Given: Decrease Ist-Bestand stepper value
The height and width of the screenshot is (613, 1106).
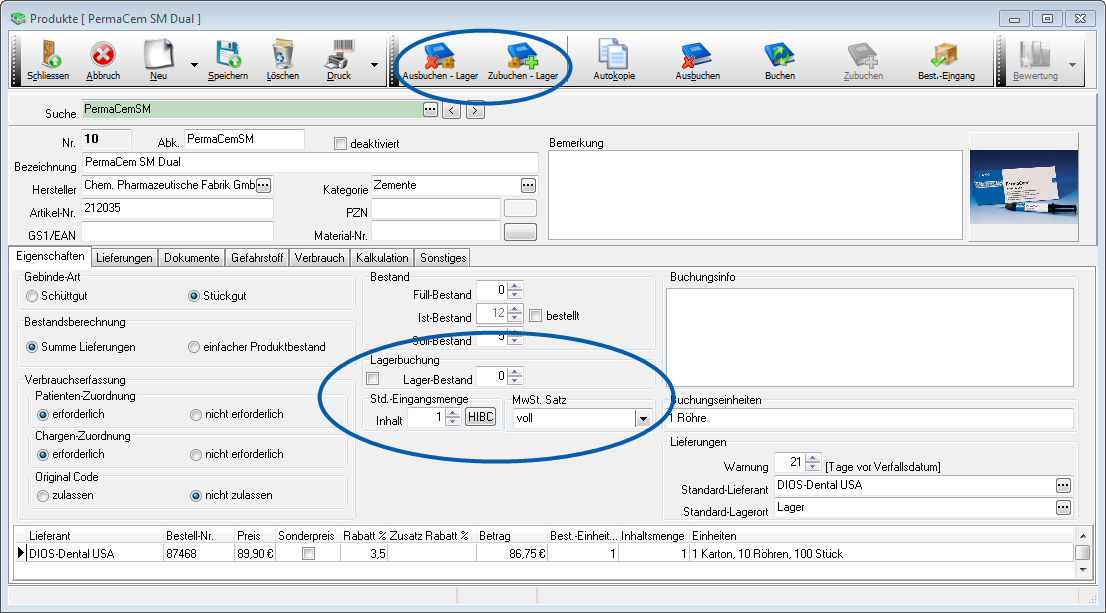Looking at the screenshot, I should pyautogui.click(x=515, y=317).
